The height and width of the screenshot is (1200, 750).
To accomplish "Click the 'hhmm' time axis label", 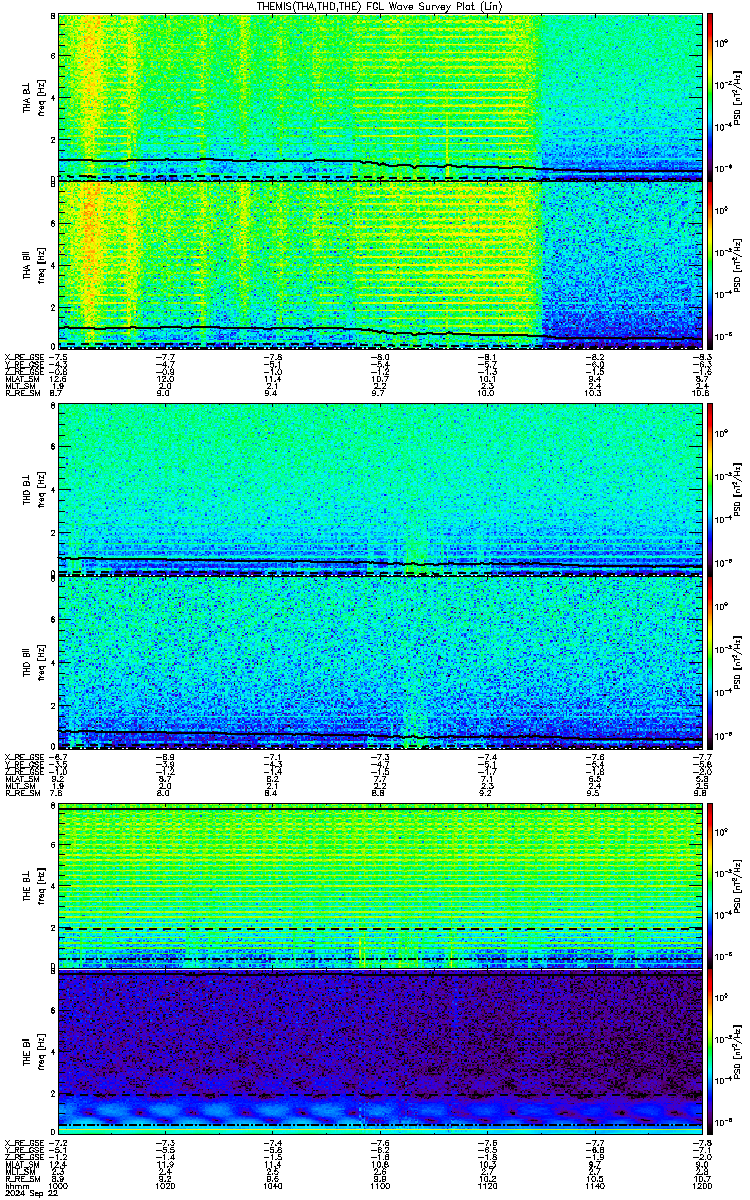I will point(15,1186).
